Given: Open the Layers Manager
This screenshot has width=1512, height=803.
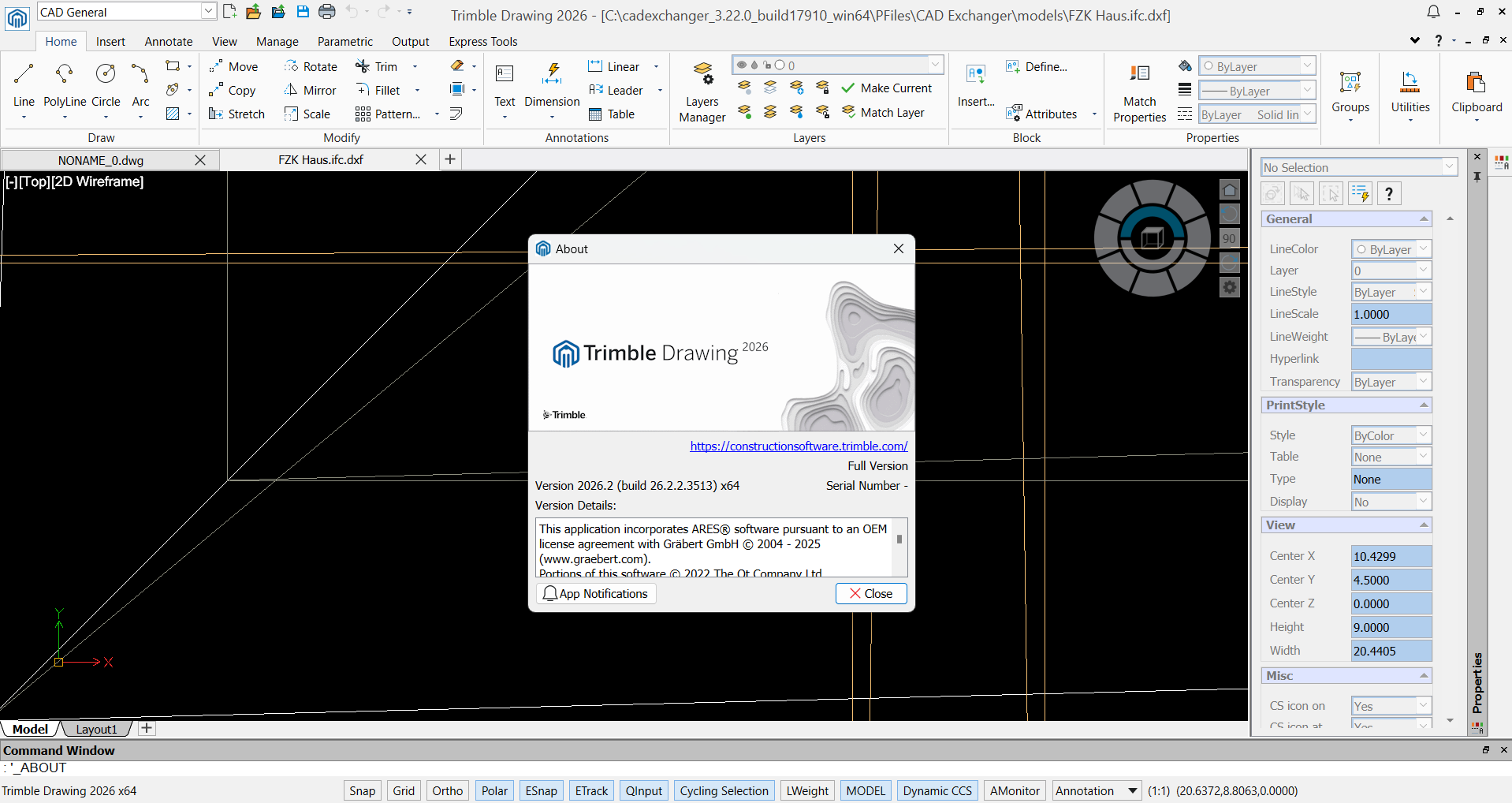Looking at the screenshot, I should coord(702,92).
